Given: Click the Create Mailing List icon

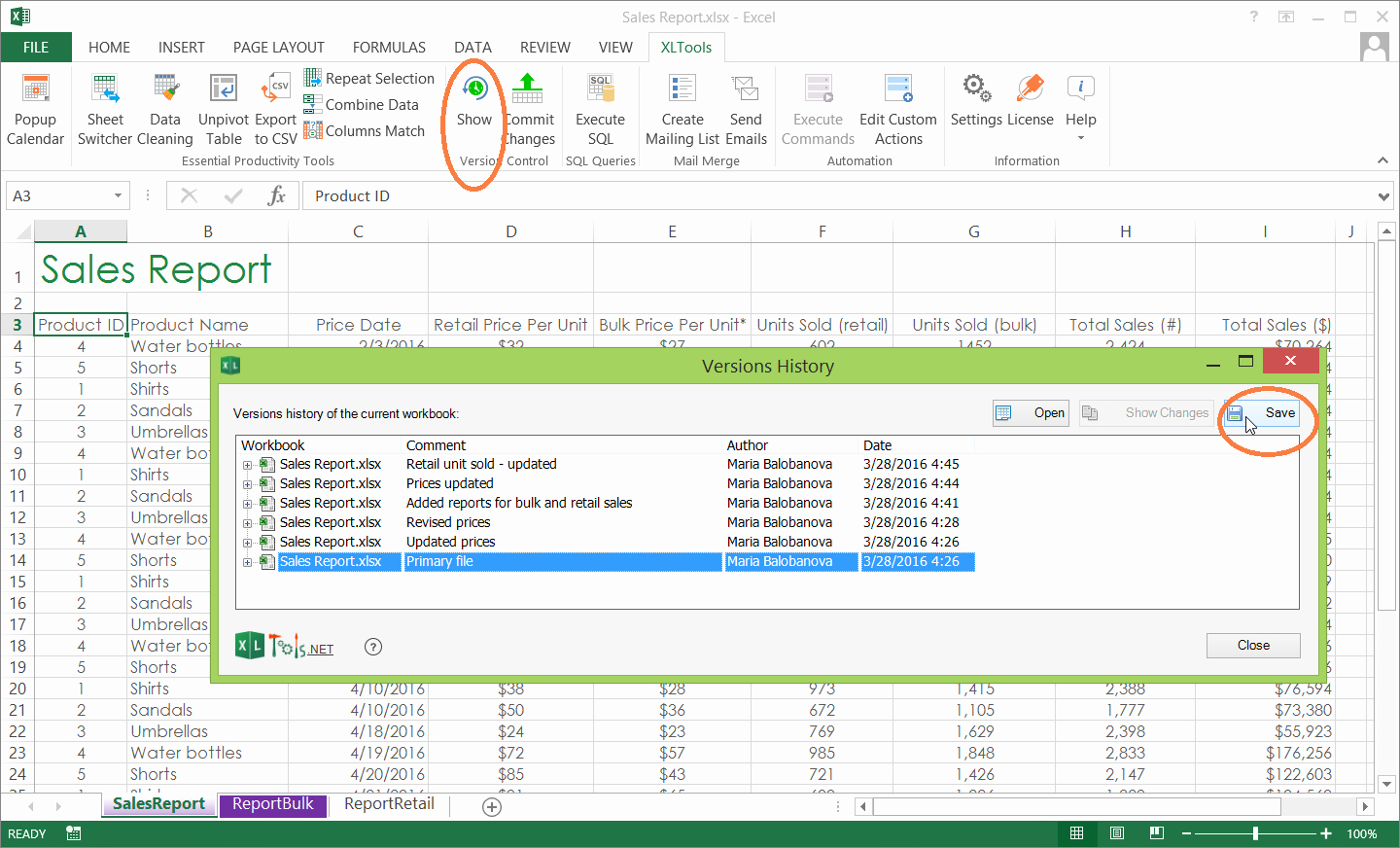Looking at the screenshot, I should [x=682, y=109].
